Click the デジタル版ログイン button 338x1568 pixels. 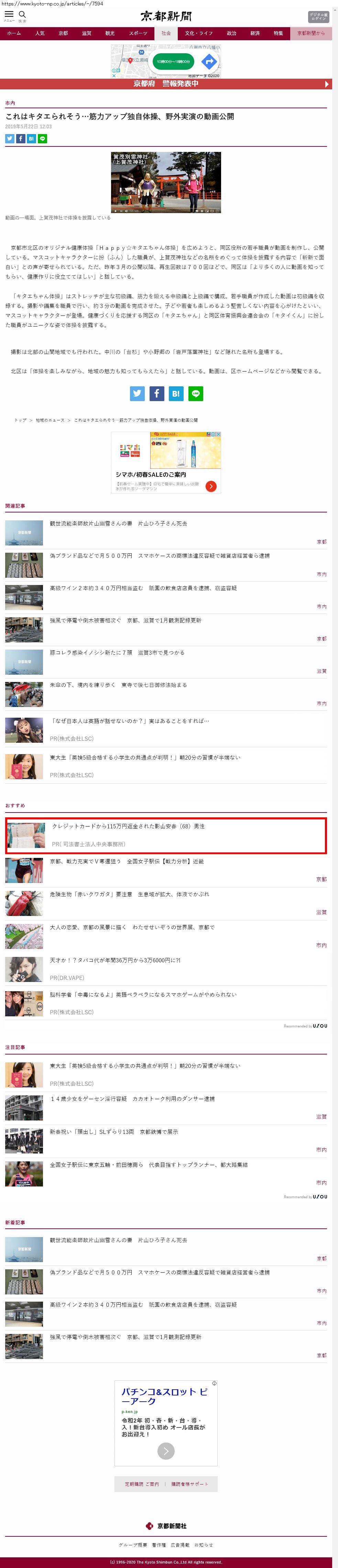coord(318,16)
